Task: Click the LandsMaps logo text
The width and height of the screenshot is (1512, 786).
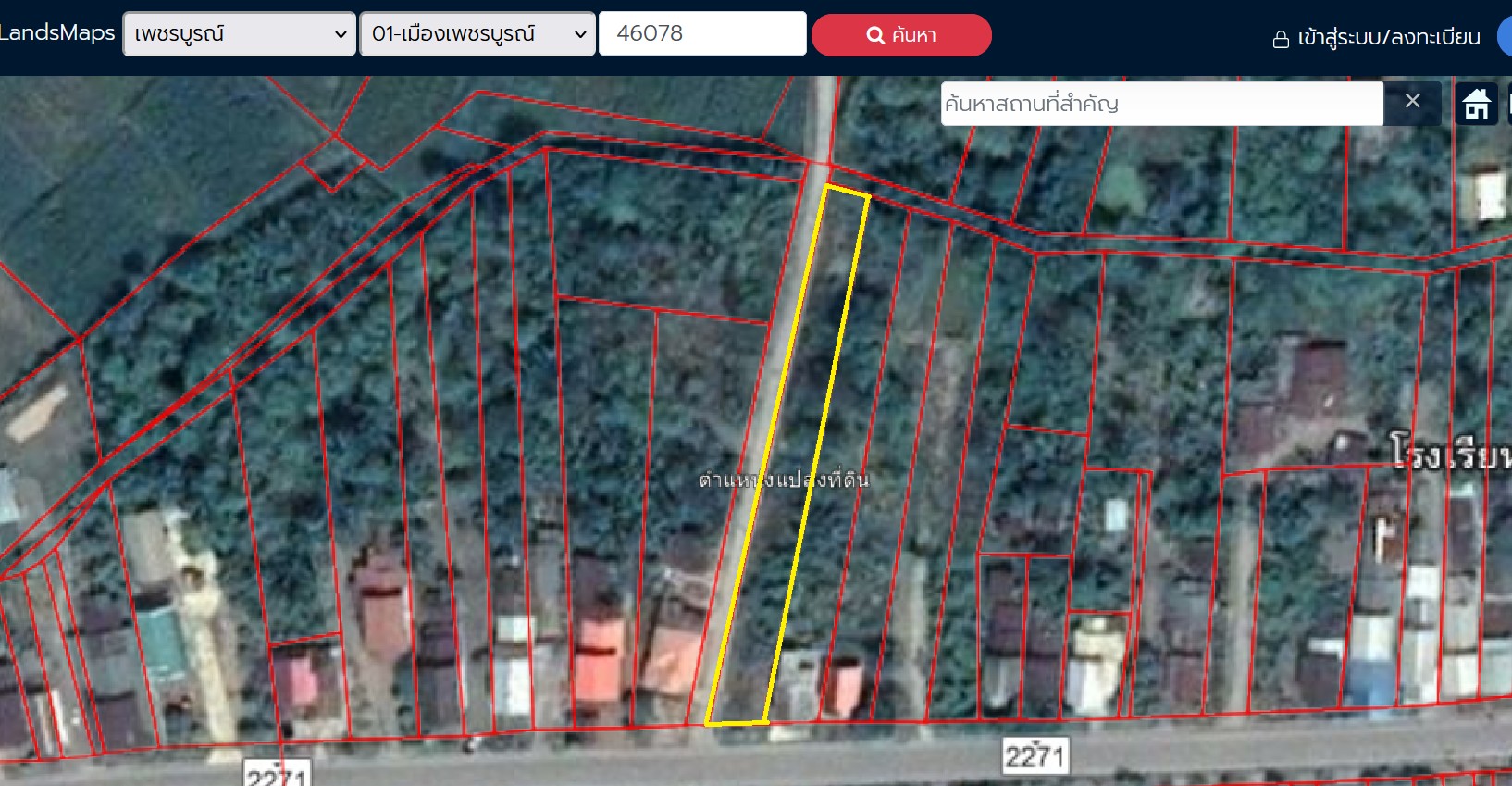Action: (57, 32)
